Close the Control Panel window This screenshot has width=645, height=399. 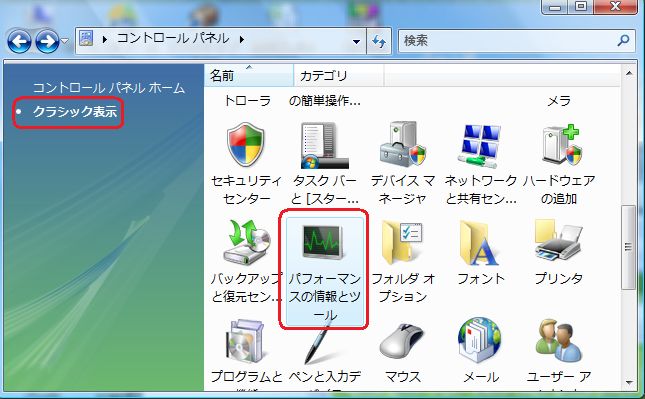point(615,7)
